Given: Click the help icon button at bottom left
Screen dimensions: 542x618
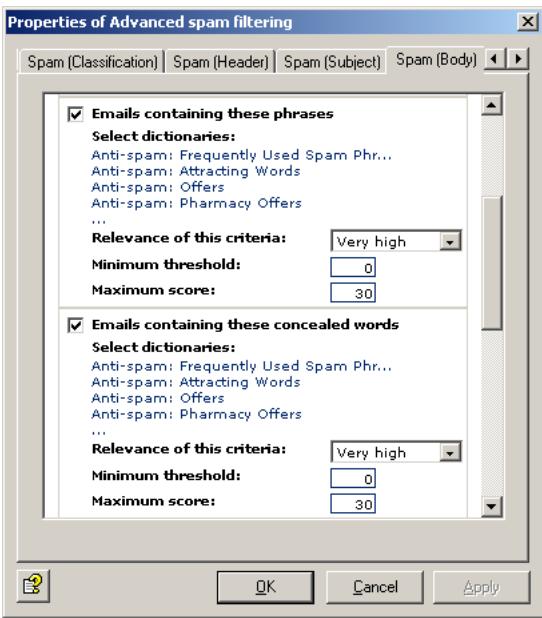Looking at the screenshot, I should (x=33, y=586).
